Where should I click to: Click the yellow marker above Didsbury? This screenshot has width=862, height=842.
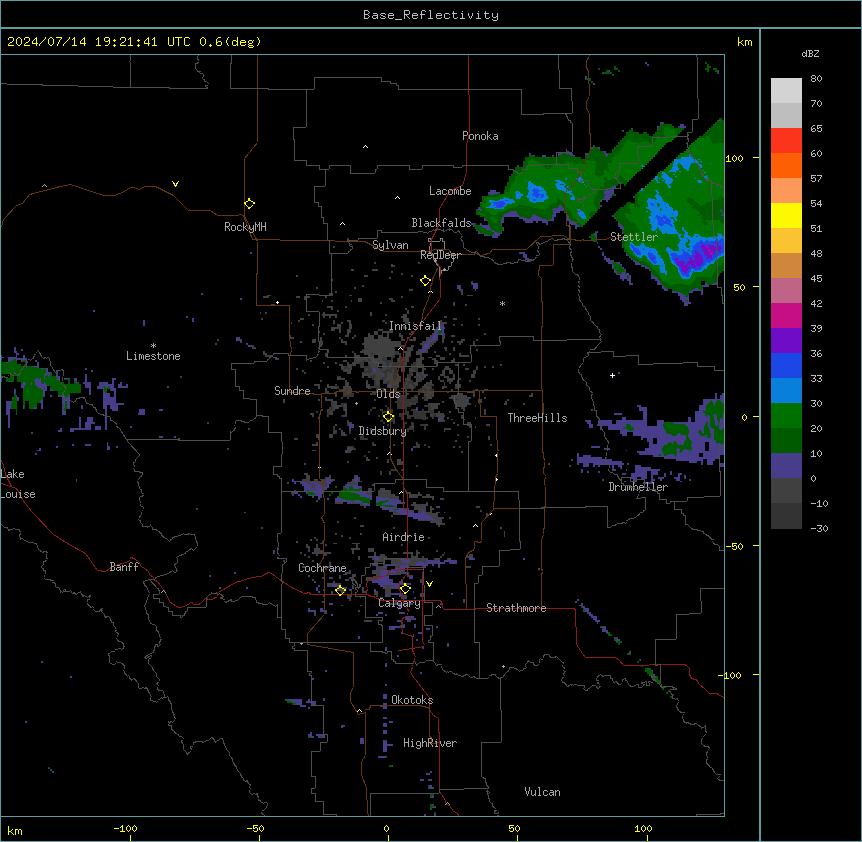pos(388,417)
